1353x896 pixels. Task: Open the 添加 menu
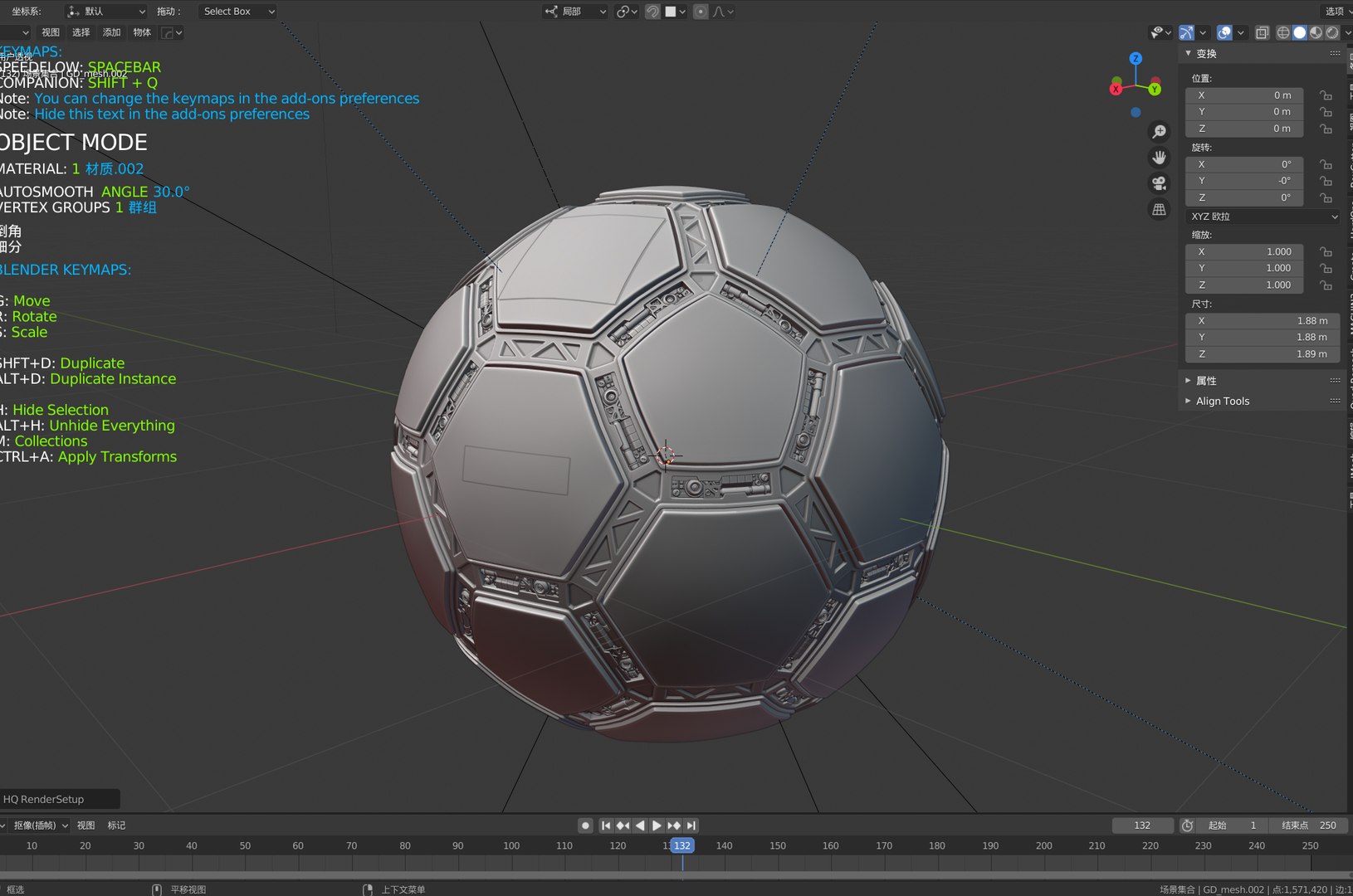tap(111, 32)
